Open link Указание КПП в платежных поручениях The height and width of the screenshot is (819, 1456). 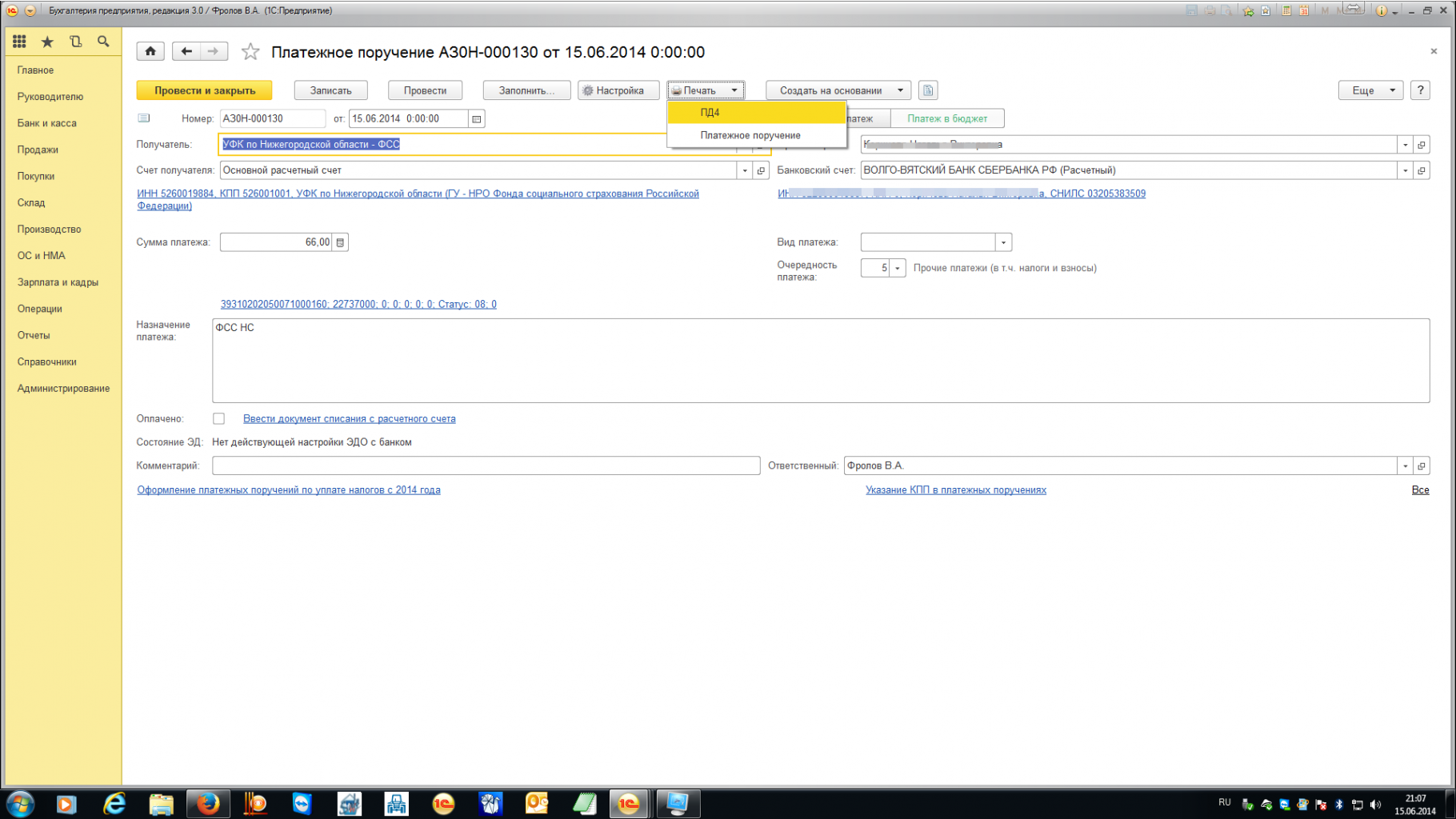(x=956, y=490)
